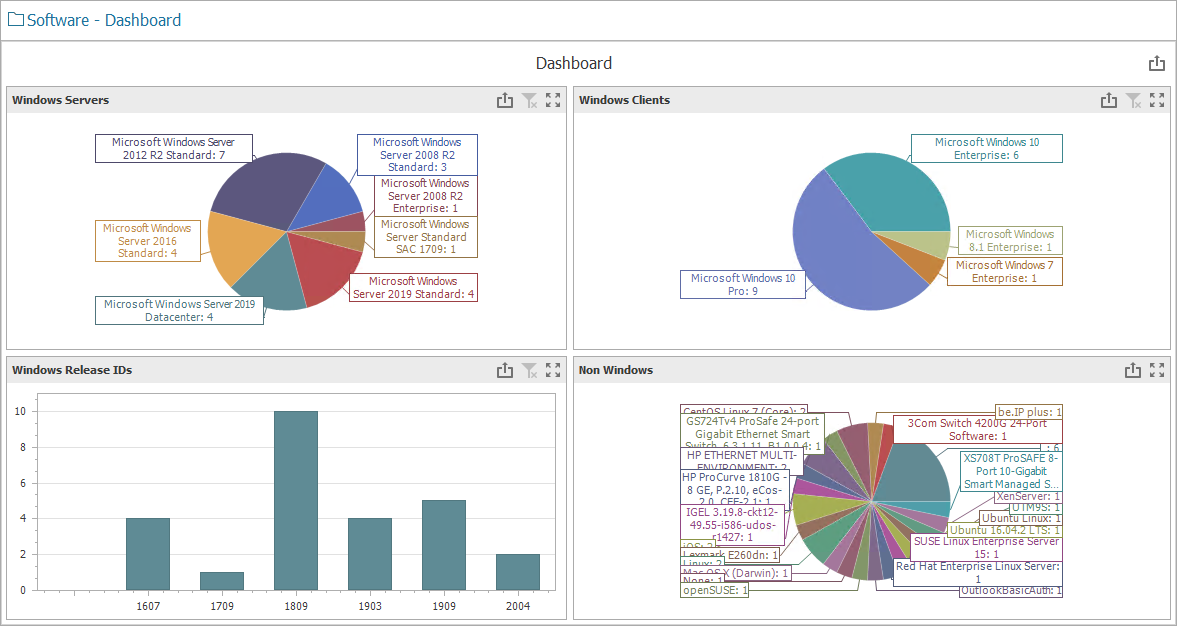Click the large teal Non Windows pie slice

(912, 474)
